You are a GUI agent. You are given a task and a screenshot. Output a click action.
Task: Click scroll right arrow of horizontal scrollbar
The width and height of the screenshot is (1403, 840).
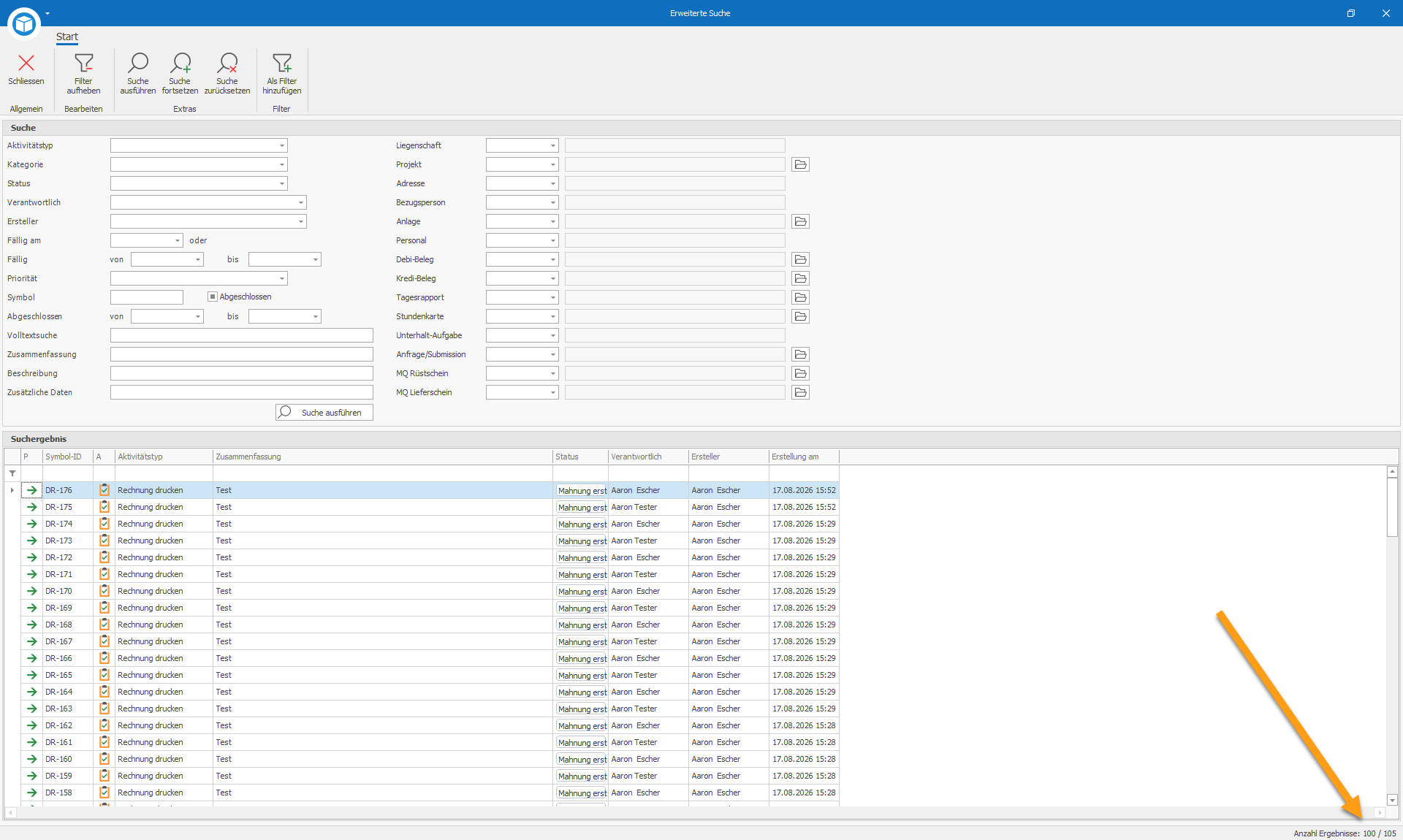pos(1380,812)
